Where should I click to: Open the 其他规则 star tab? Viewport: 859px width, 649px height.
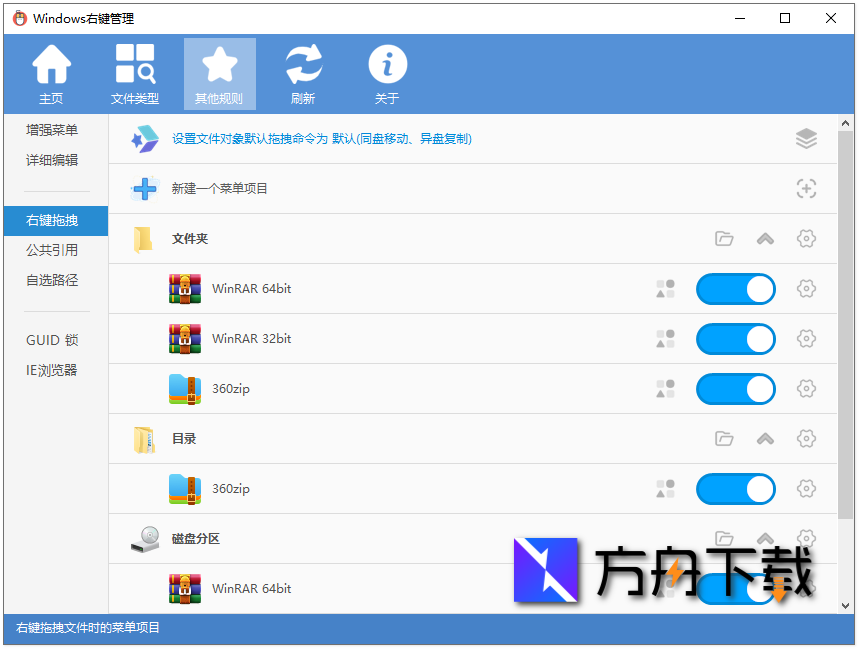(x=219, y=72)
